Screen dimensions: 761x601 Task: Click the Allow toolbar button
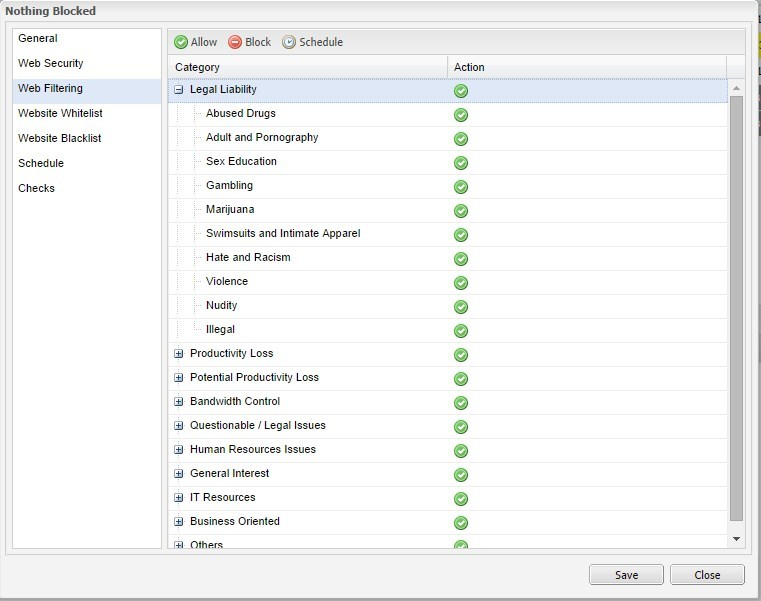[x=196, y=42]
